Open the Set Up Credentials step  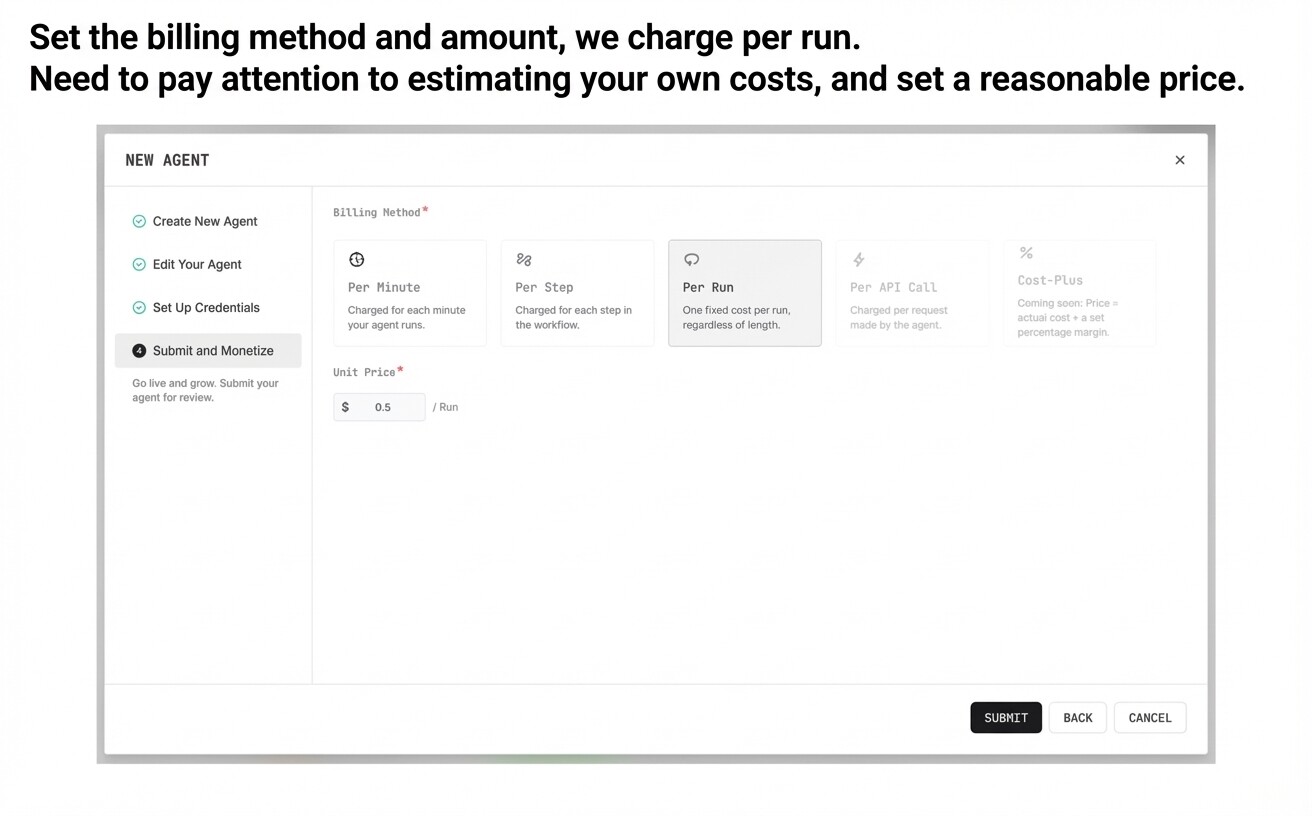tap(206, 308)
